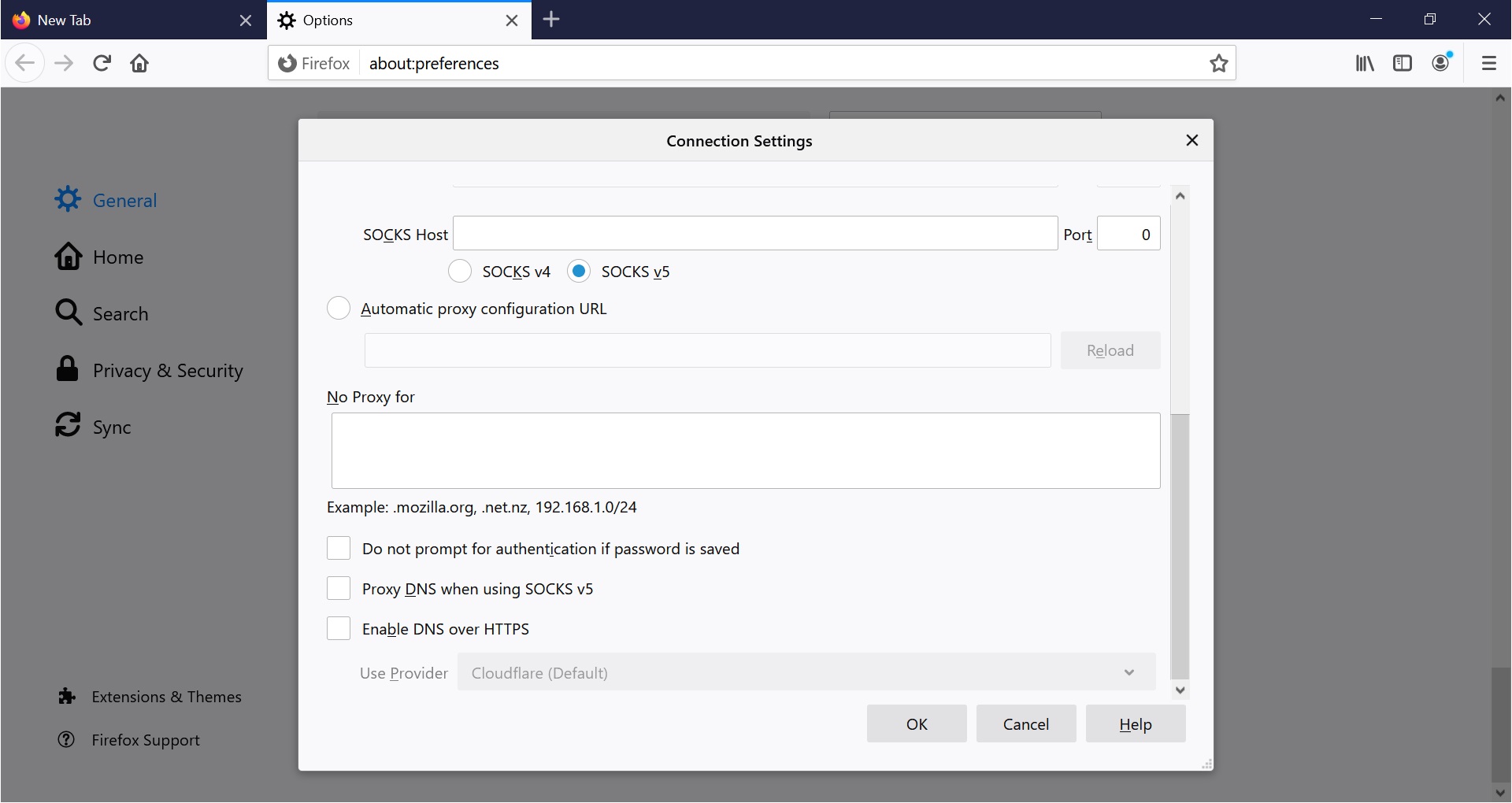Confirm settings with OK button

tap(917, 723)
